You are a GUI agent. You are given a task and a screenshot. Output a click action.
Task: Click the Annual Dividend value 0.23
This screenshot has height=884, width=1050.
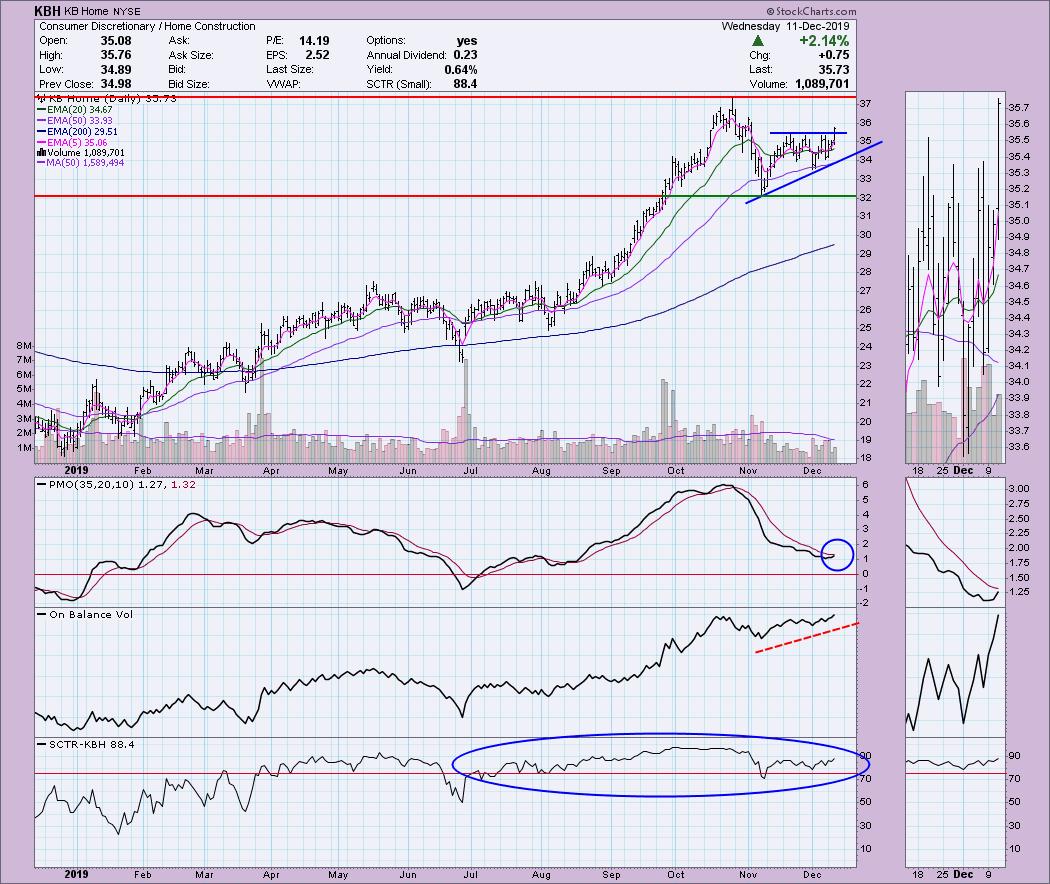(x=465, y=55)
